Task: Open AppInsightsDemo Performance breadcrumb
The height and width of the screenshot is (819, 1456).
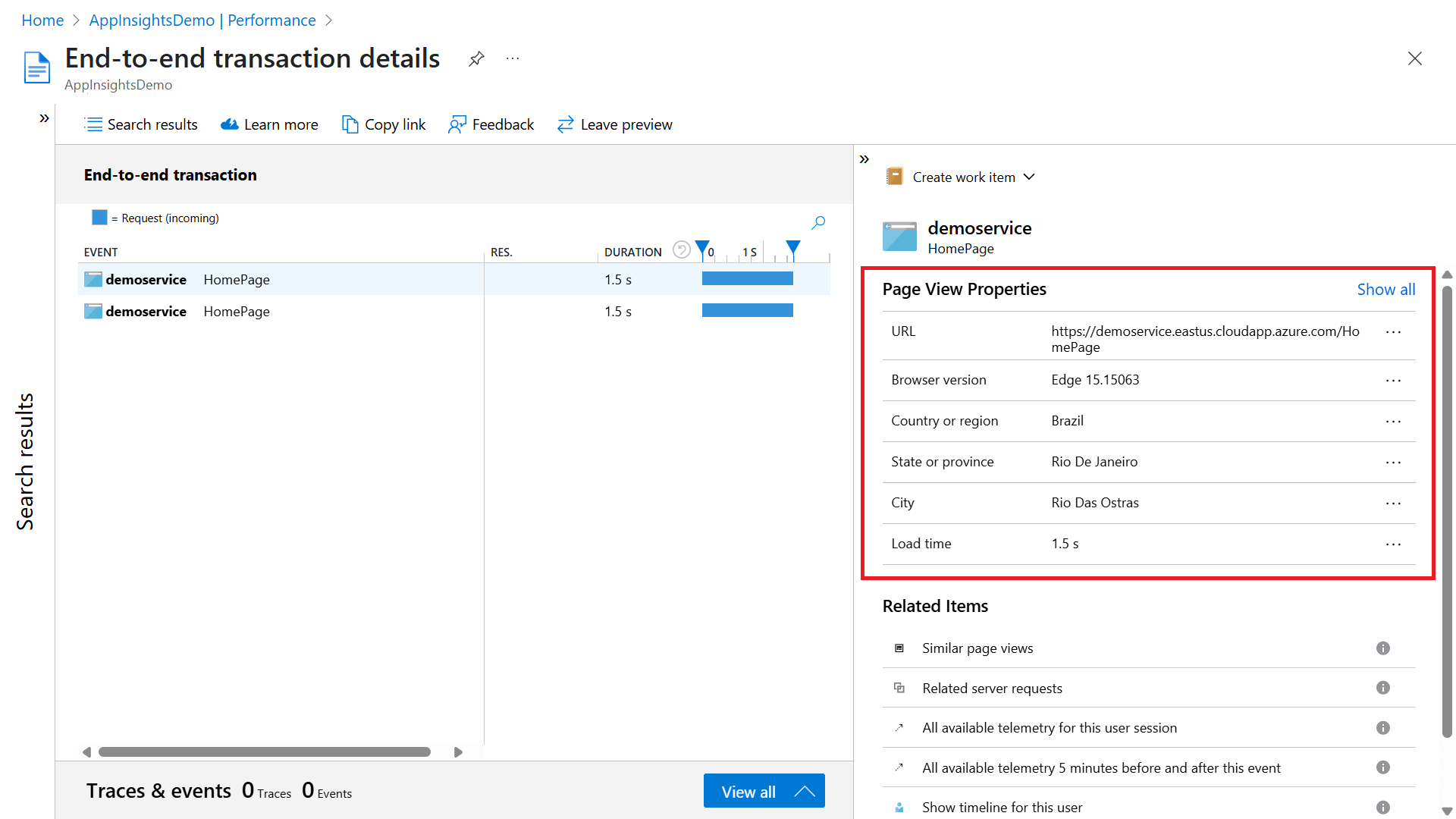Action: pyautogui.click(x=202, y=20)
